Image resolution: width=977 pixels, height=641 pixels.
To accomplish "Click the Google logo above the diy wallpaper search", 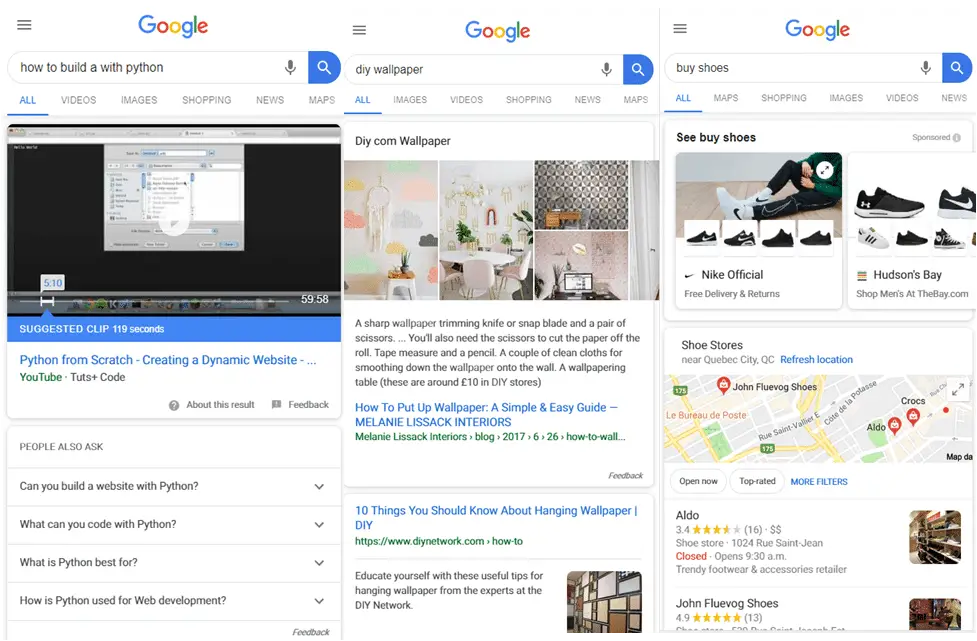I will tap(498, 31).
